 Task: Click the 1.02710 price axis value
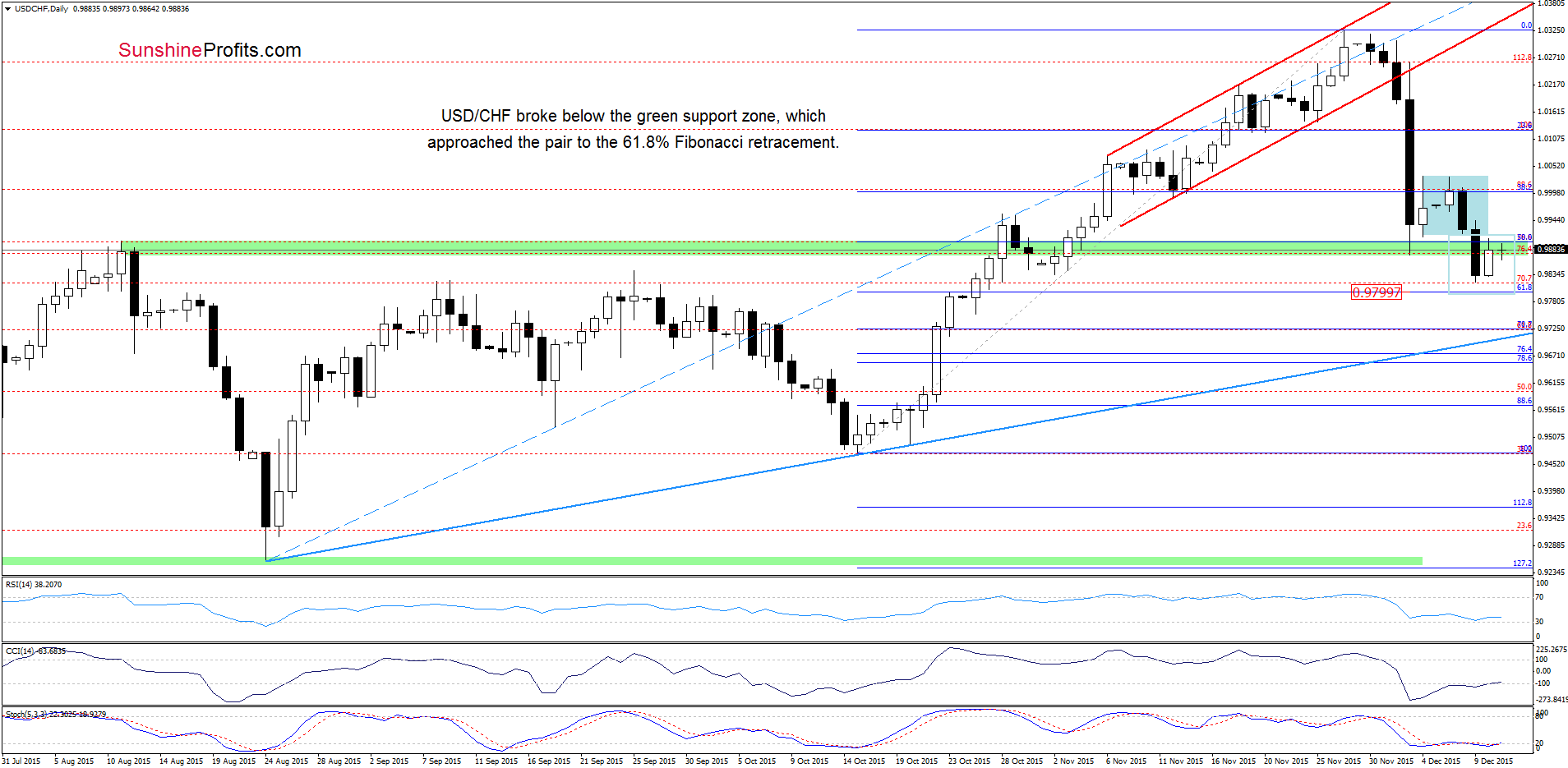pyautogui.click(x=1551, y=57)
